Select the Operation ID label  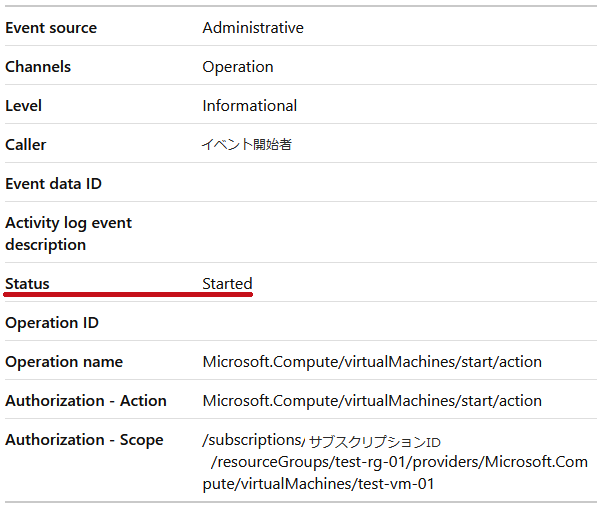[52, 323]
